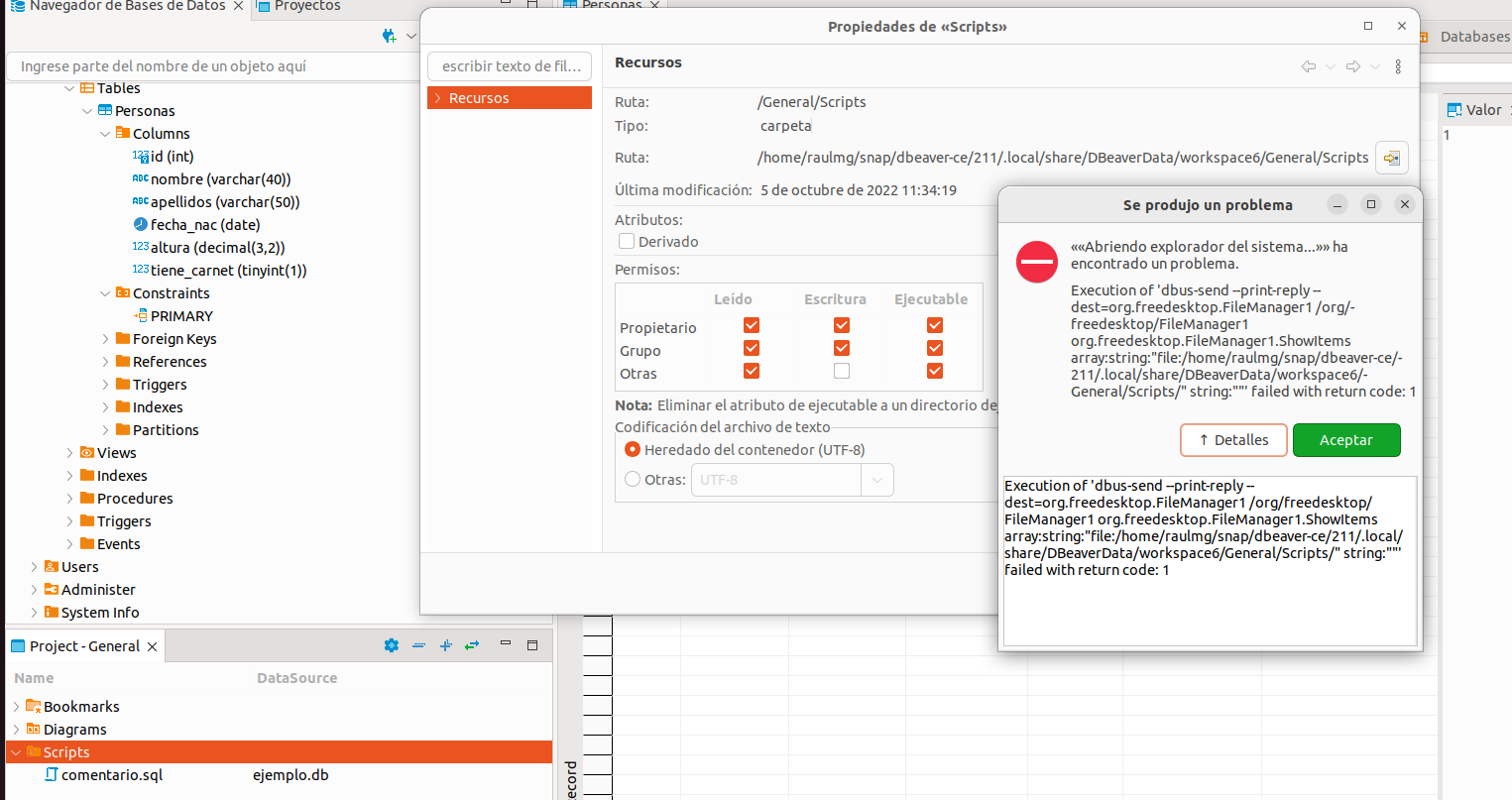Click the forward navigation arrow in Propiedades
The width and height of the screenshot is (1512, 800).
click(1352, 66)
